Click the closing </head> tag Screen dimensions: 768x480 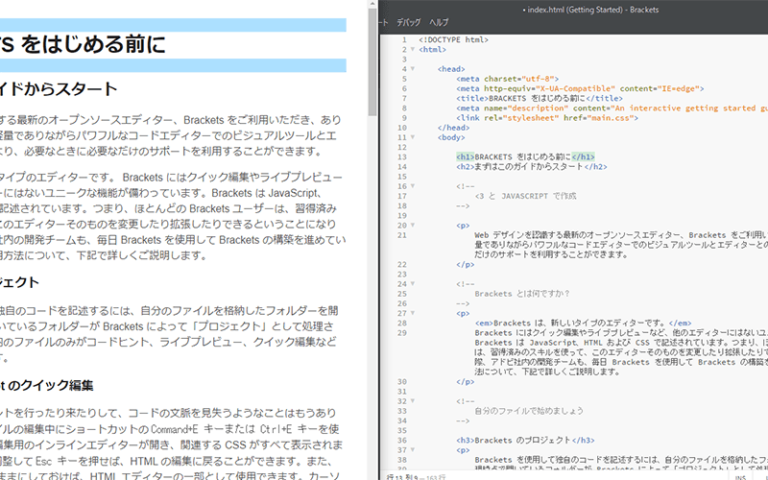click(454, 128)
